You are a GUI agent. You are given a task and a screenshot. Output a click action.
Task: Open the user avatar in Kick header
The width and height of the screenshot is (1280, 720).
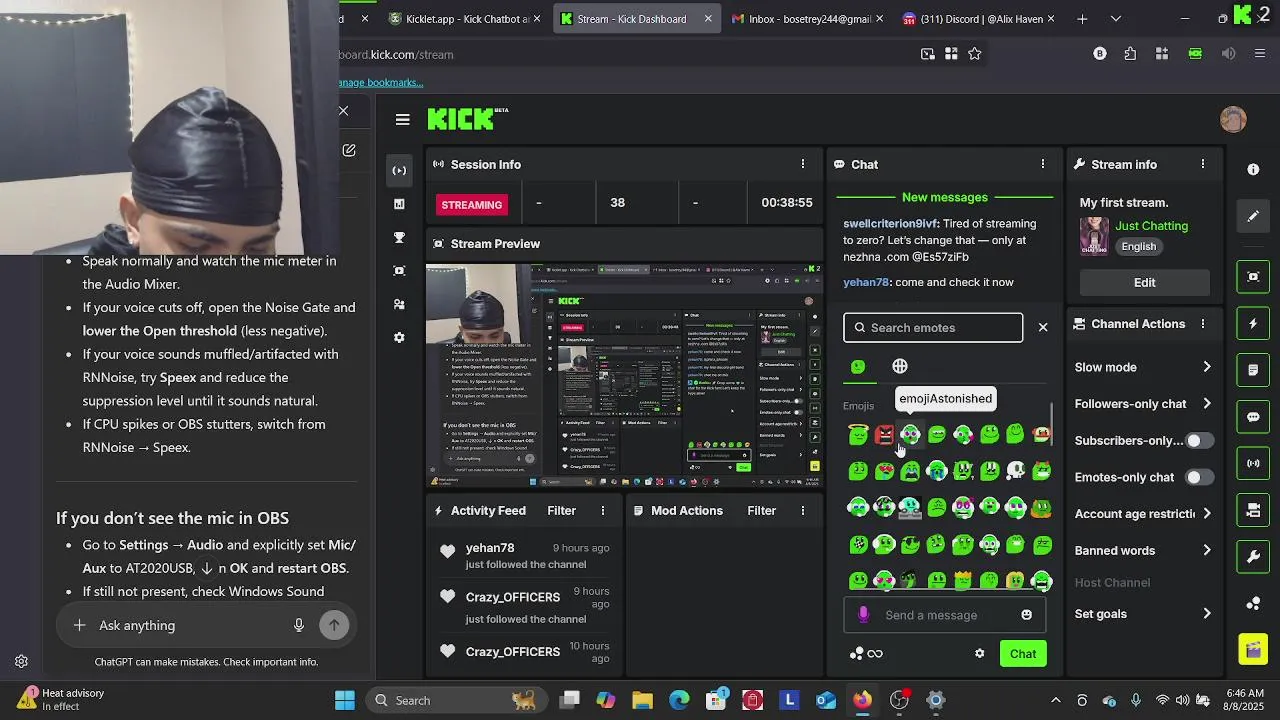tap(1233, 119)
